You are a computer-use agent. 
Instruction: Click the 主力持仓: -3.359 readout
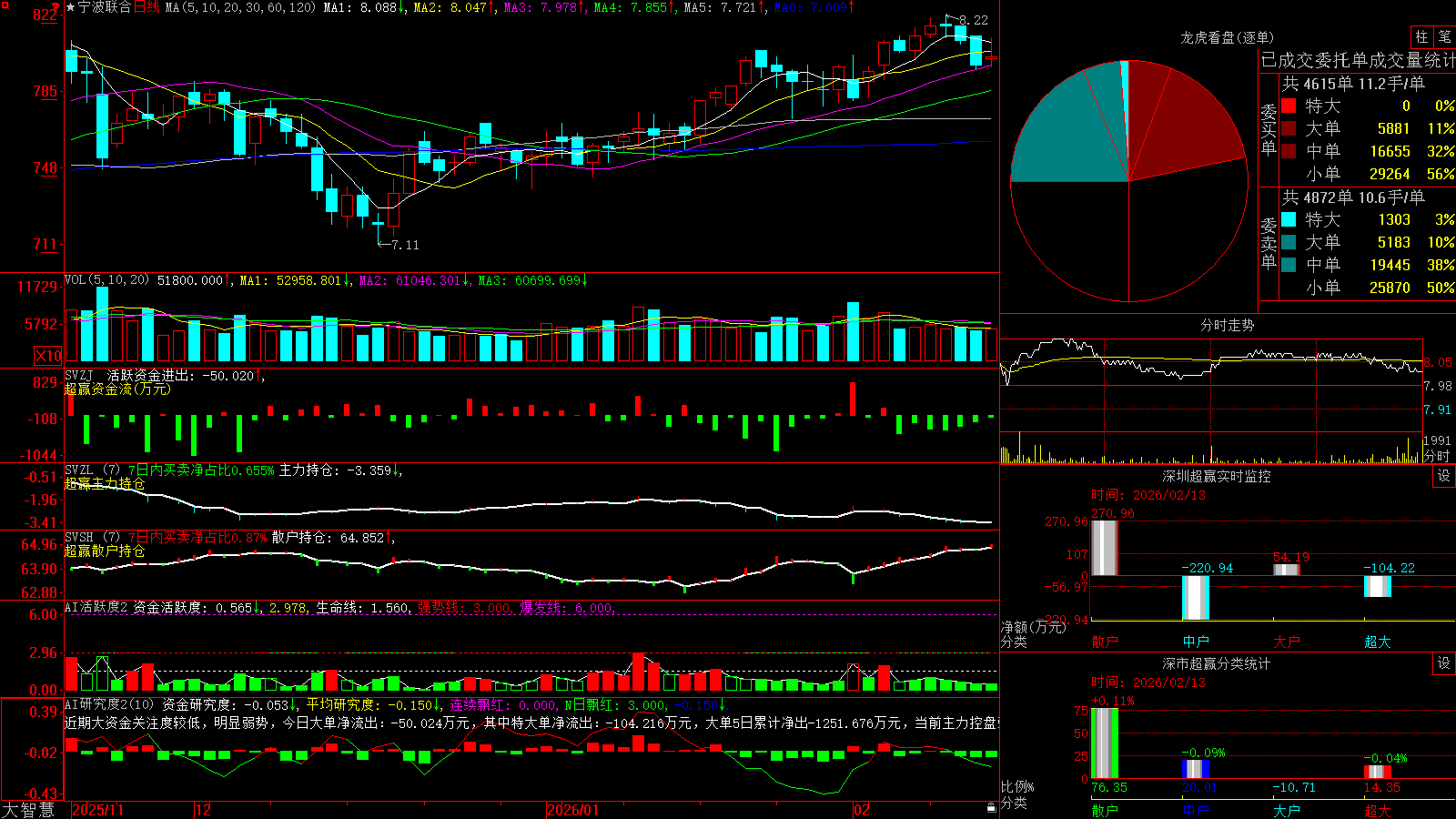coord(340,470)
